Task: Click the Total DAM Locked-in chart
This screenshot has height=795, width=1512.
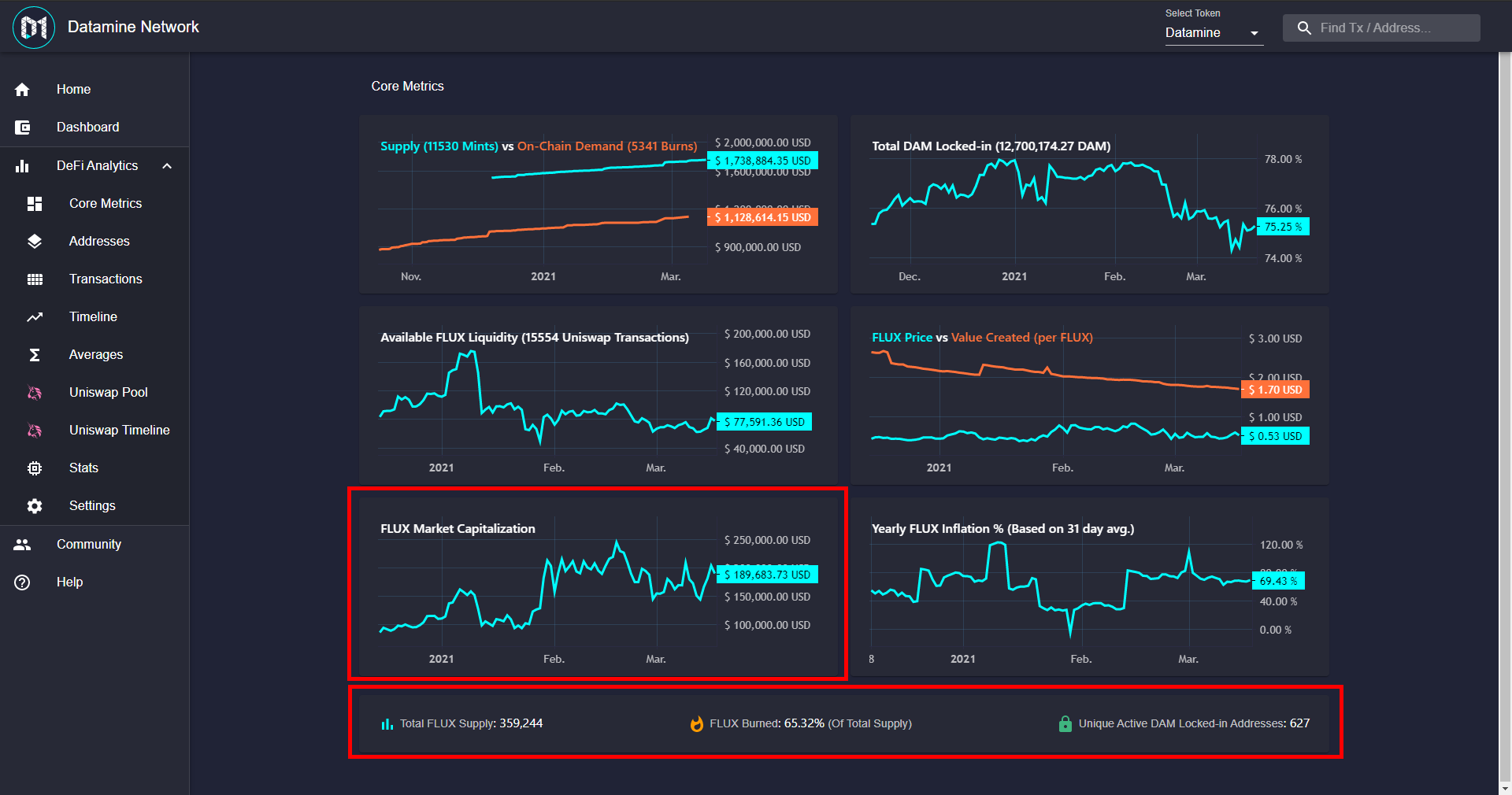Action: pyautogui.click(x=1090, y=205)
